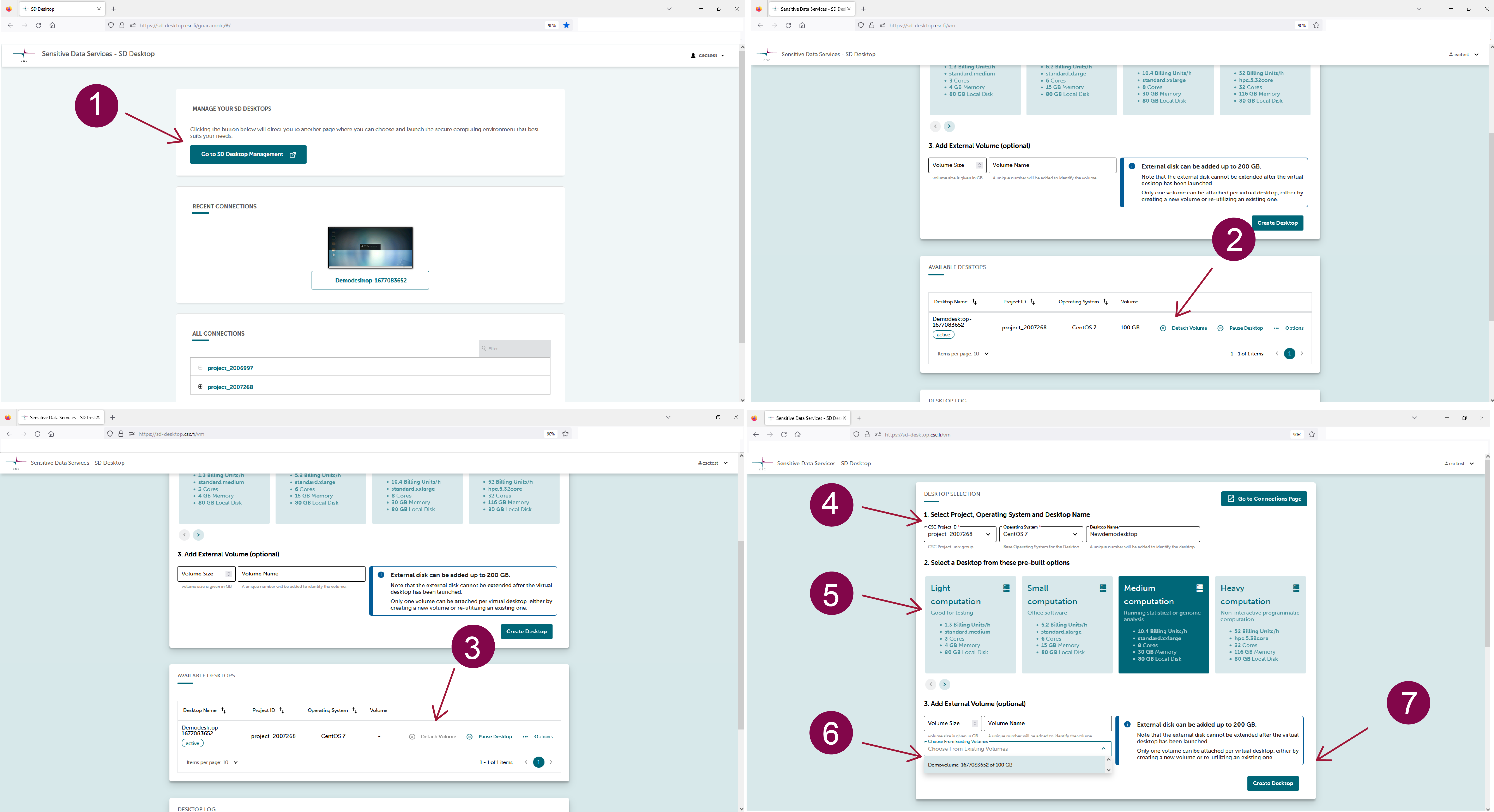The width and height of the screenshot is (1494, 812).
Task: Select page 1 in top-right window pagination
Action: tap(1289, 354)
